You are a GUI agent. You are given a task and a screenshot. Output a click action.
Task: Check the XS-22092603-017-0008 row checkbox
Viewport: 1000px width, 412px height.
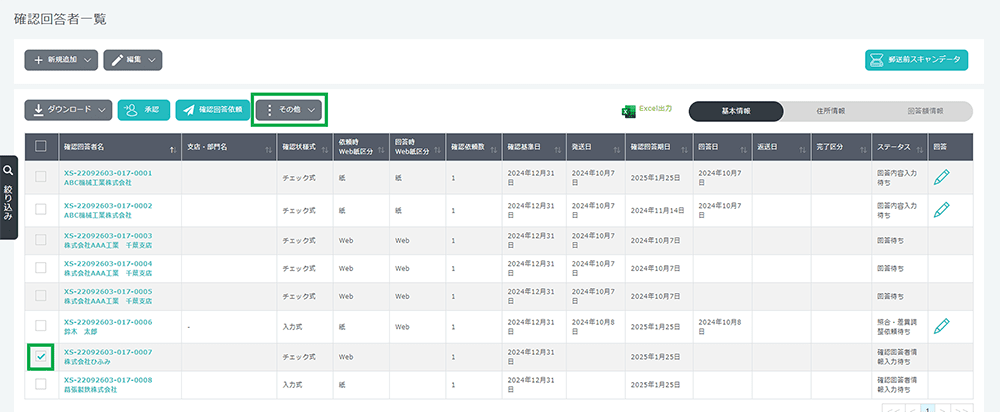point(41,385)
